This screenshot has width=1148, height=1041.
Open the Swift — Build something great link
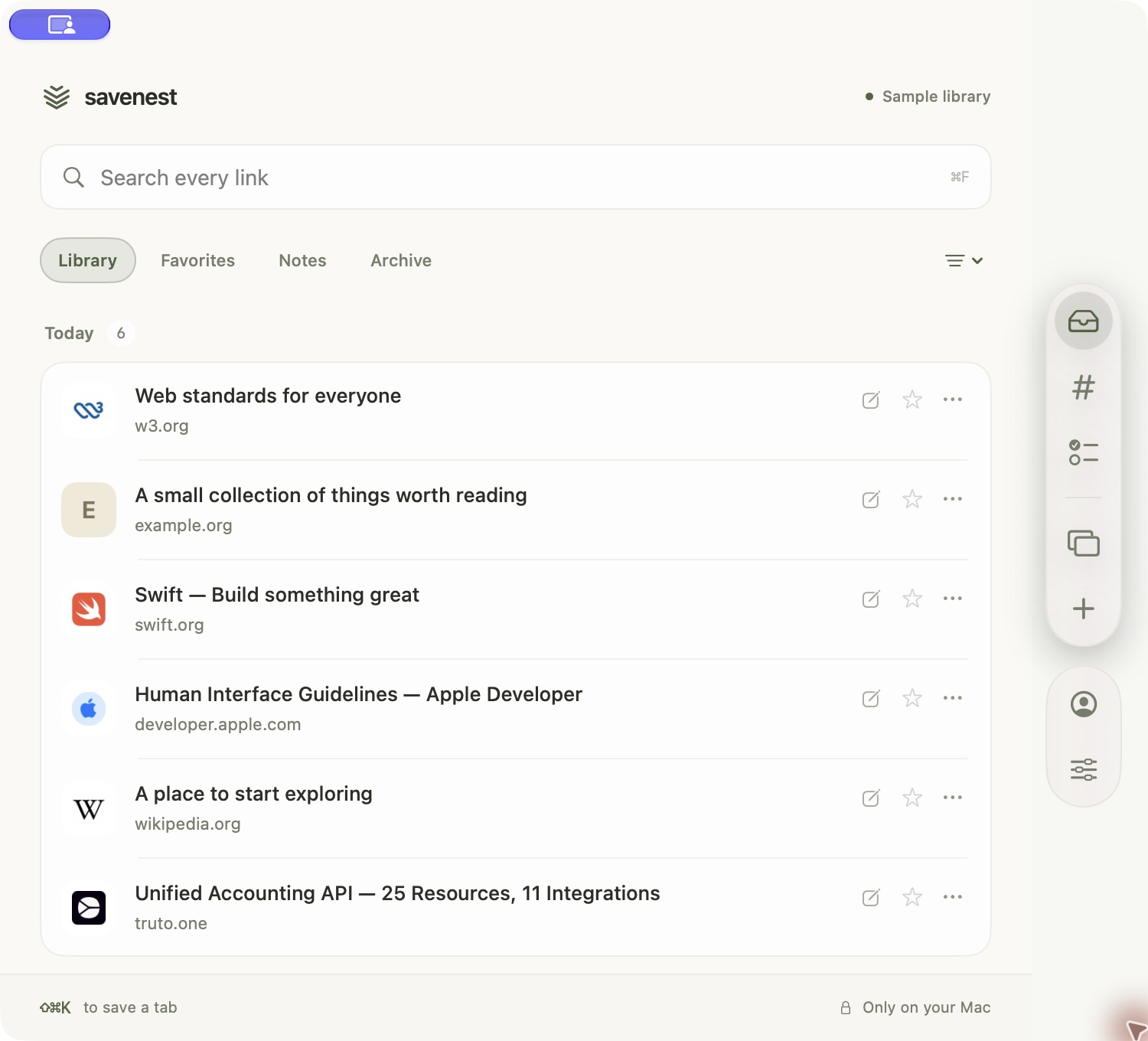pyautogui.click(x=277, y=595)
